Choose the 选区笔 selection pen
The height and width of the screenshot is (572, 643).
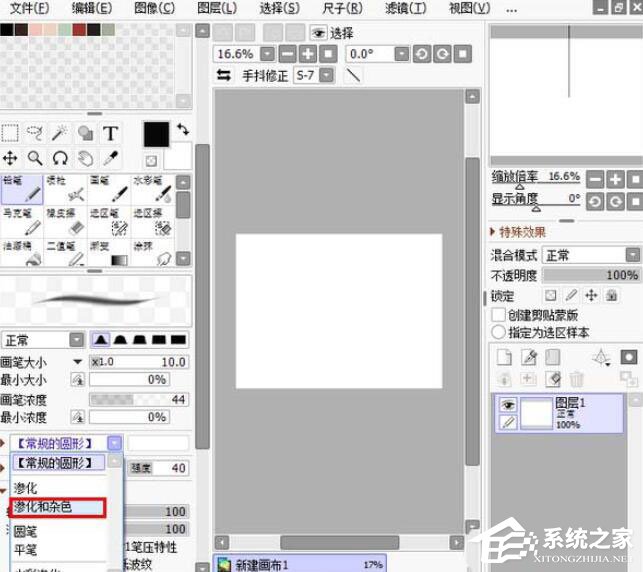109,222
